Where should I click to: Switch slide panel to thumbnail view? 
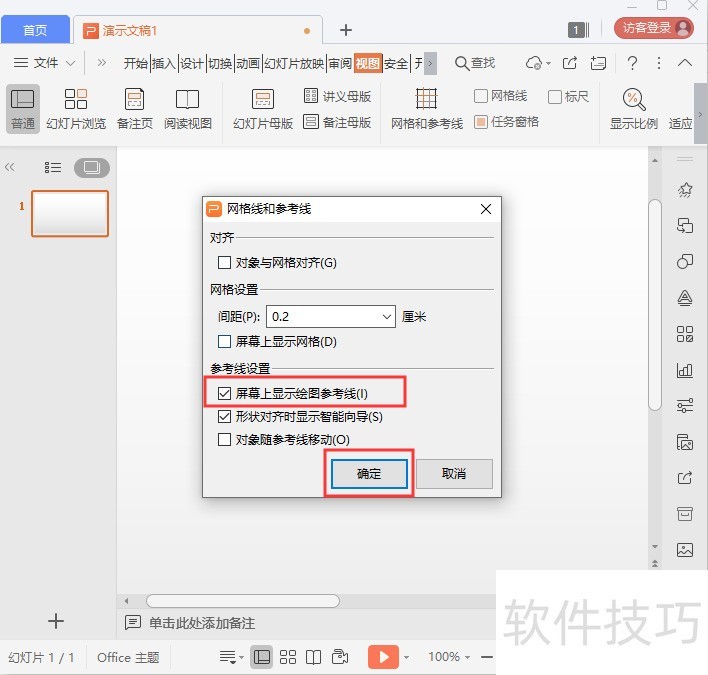(92, 168)
